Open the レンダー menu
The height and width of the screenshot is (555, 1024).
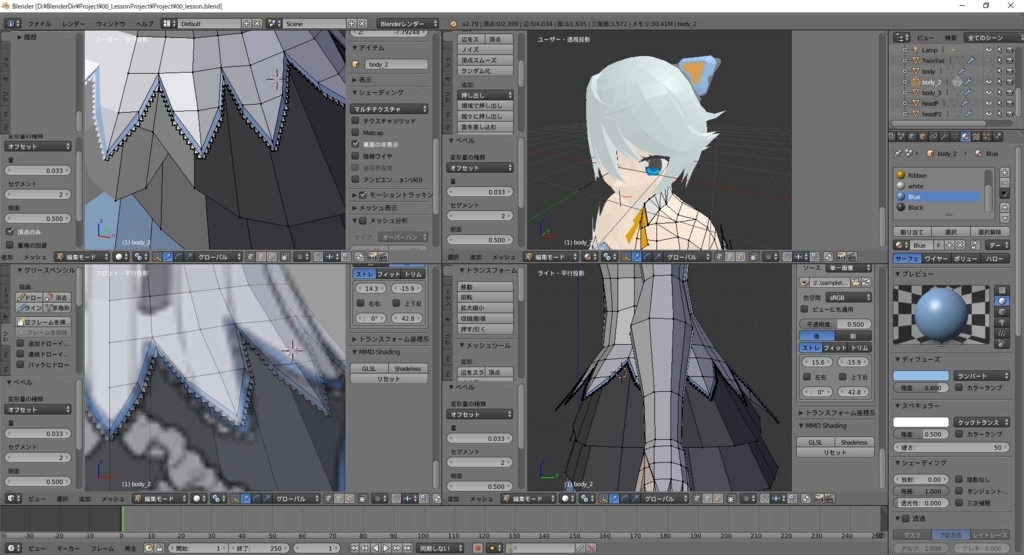pyautogui.click(x=74, y=24)
